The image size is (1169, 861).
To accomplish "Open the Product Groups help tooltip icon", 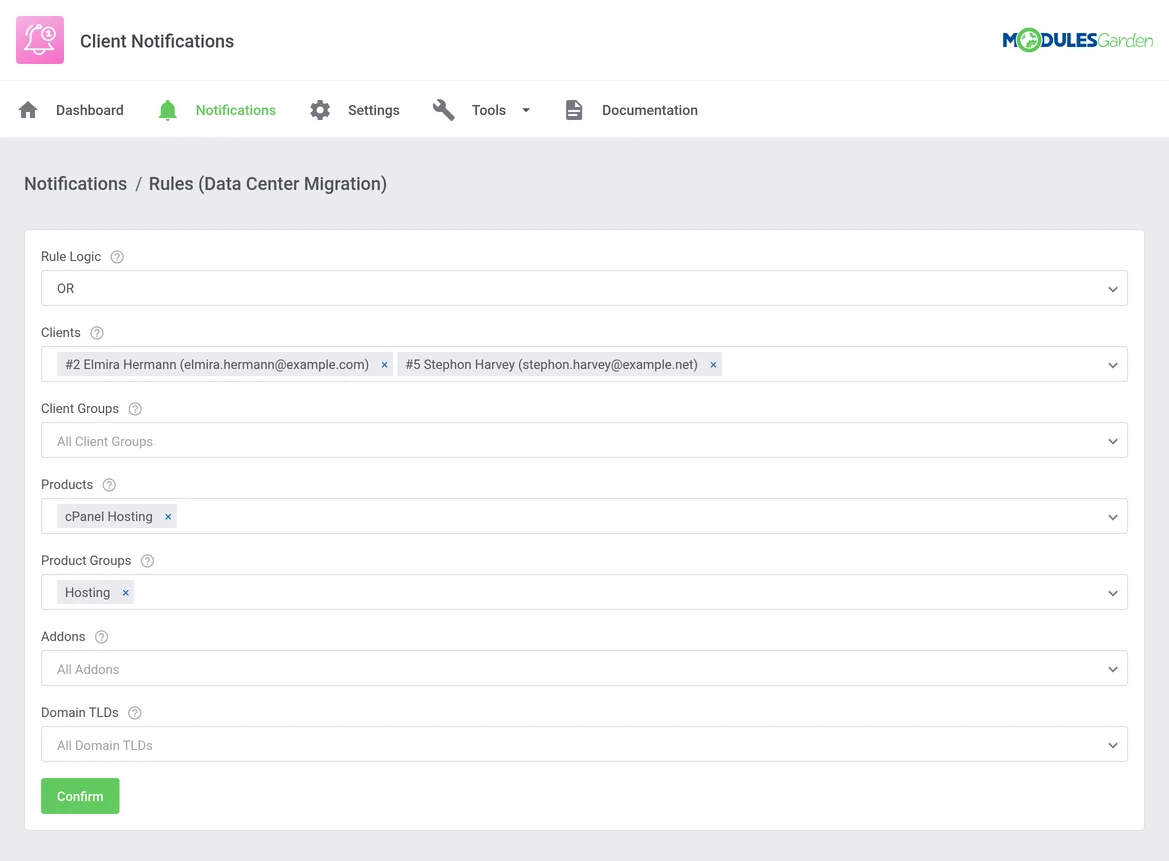I will click(148, 561).
